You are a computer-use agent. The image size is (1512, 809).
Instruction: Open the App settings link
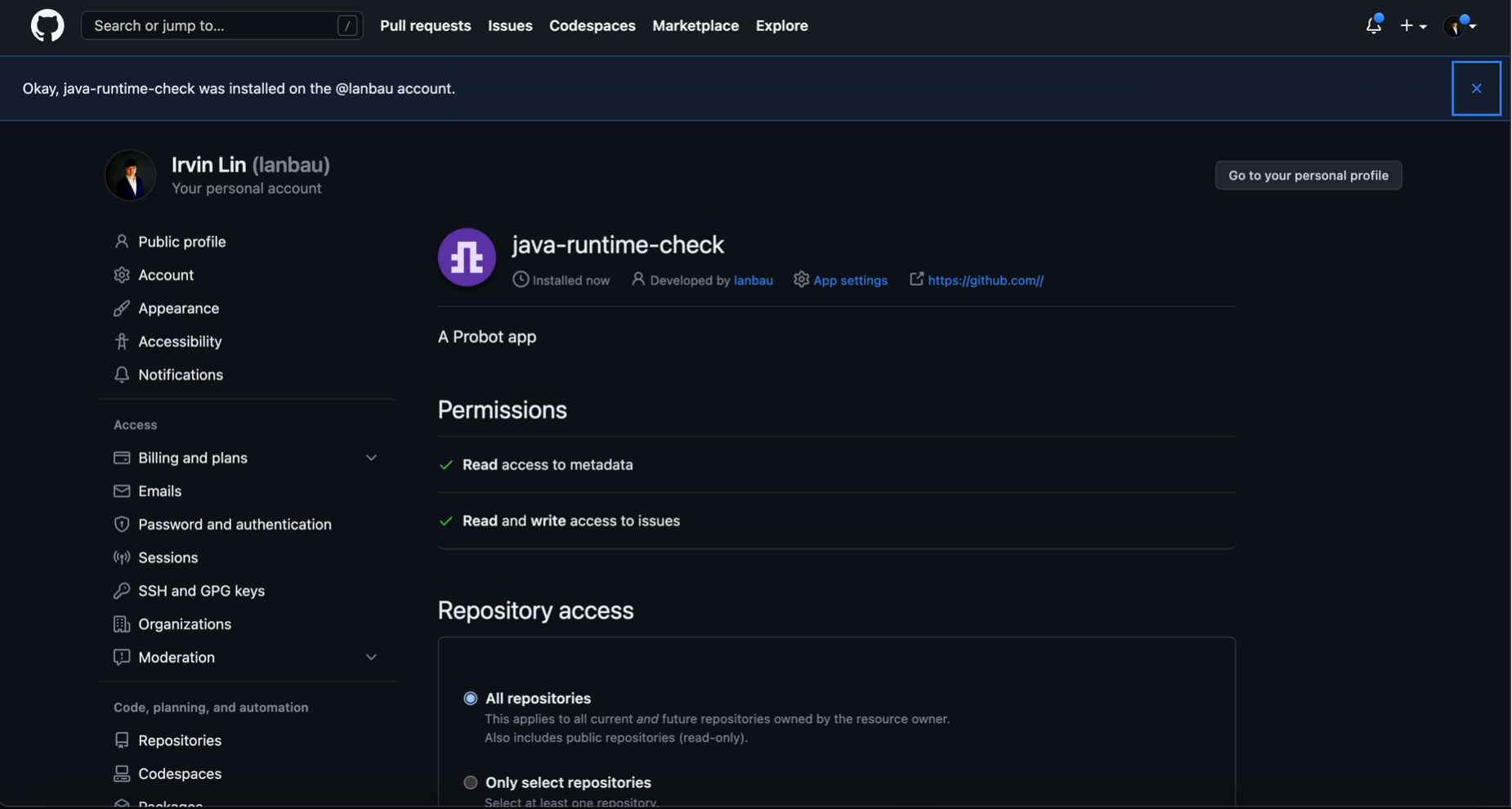tap(850, 280)
